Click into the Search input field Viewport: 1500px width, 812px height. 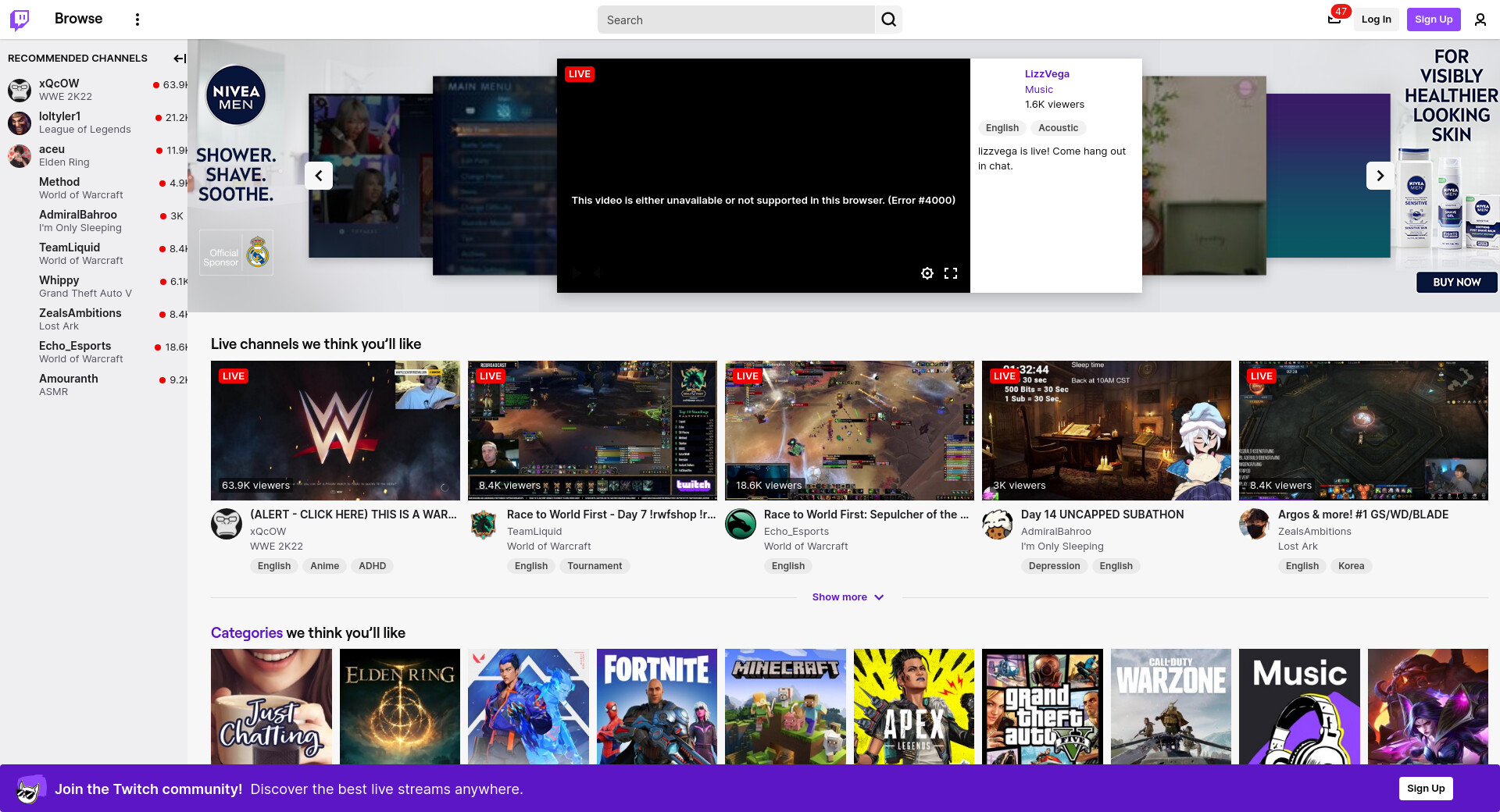click(734, 20)
